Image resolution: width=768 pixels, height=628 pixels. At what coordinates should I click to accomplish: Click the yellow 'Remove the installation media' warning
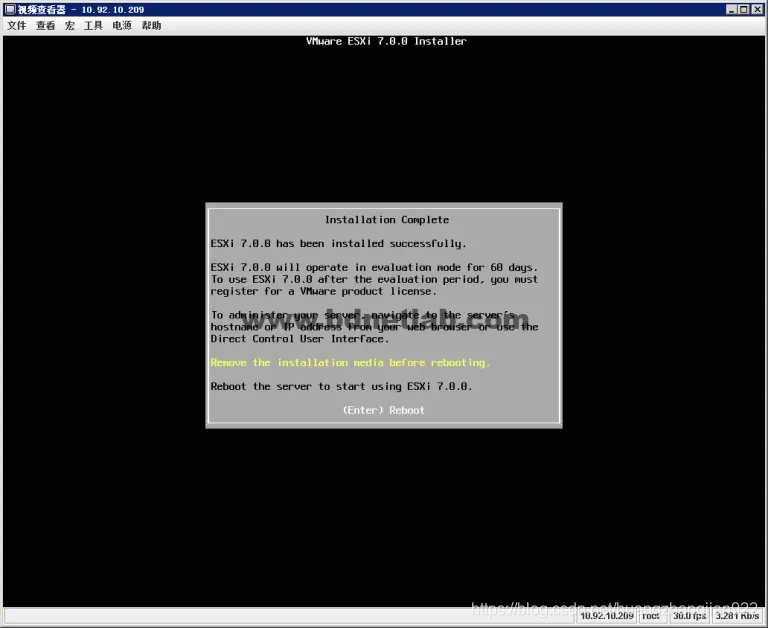point(350,362)
